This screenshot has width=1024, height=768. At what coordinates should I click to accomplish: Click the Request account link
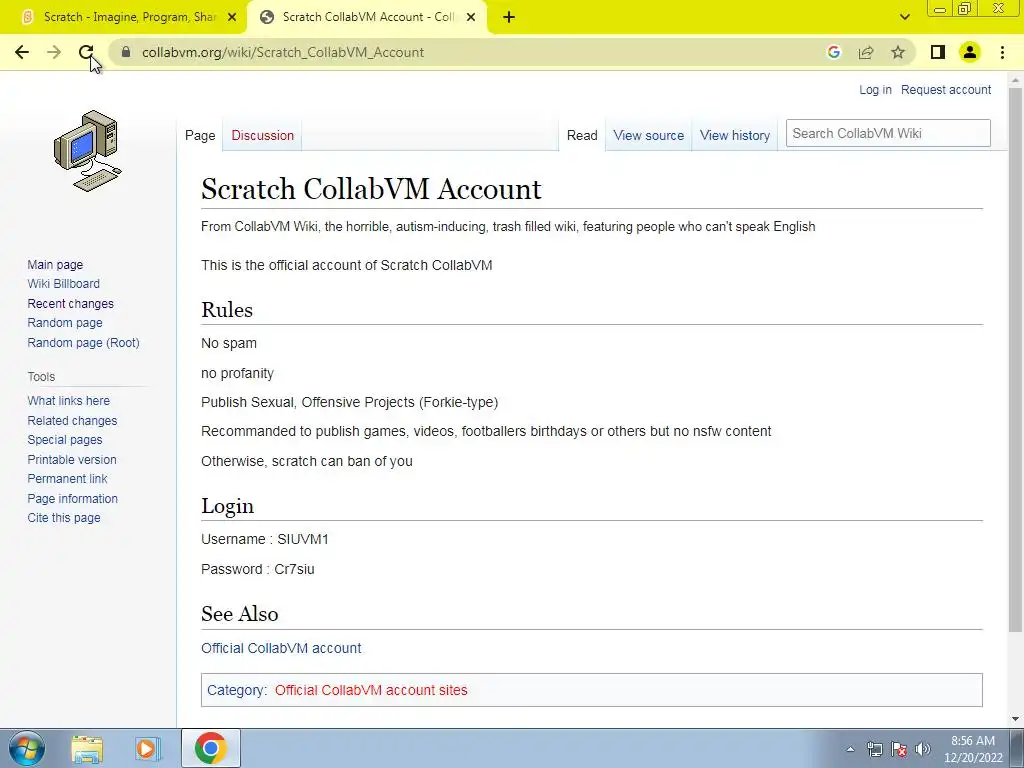coord(946,89)
